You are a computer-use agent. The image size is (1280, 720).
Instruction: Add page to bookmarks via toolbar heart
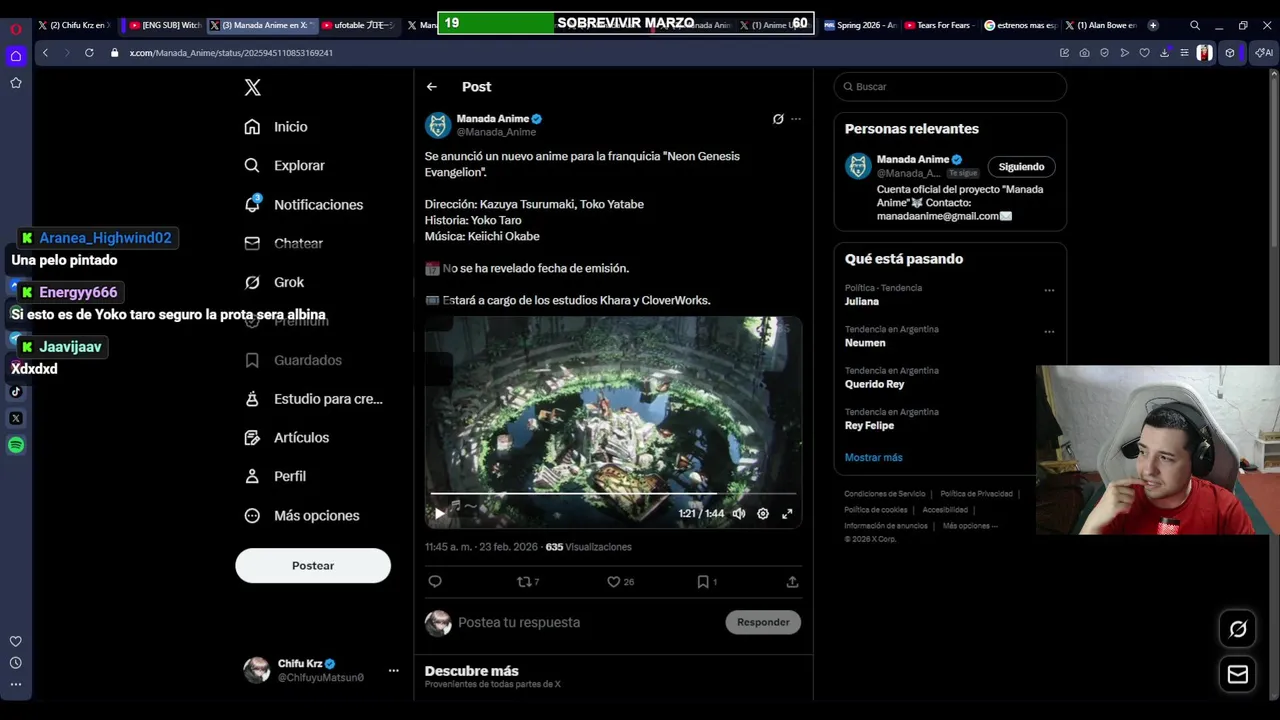[1144, 53]
